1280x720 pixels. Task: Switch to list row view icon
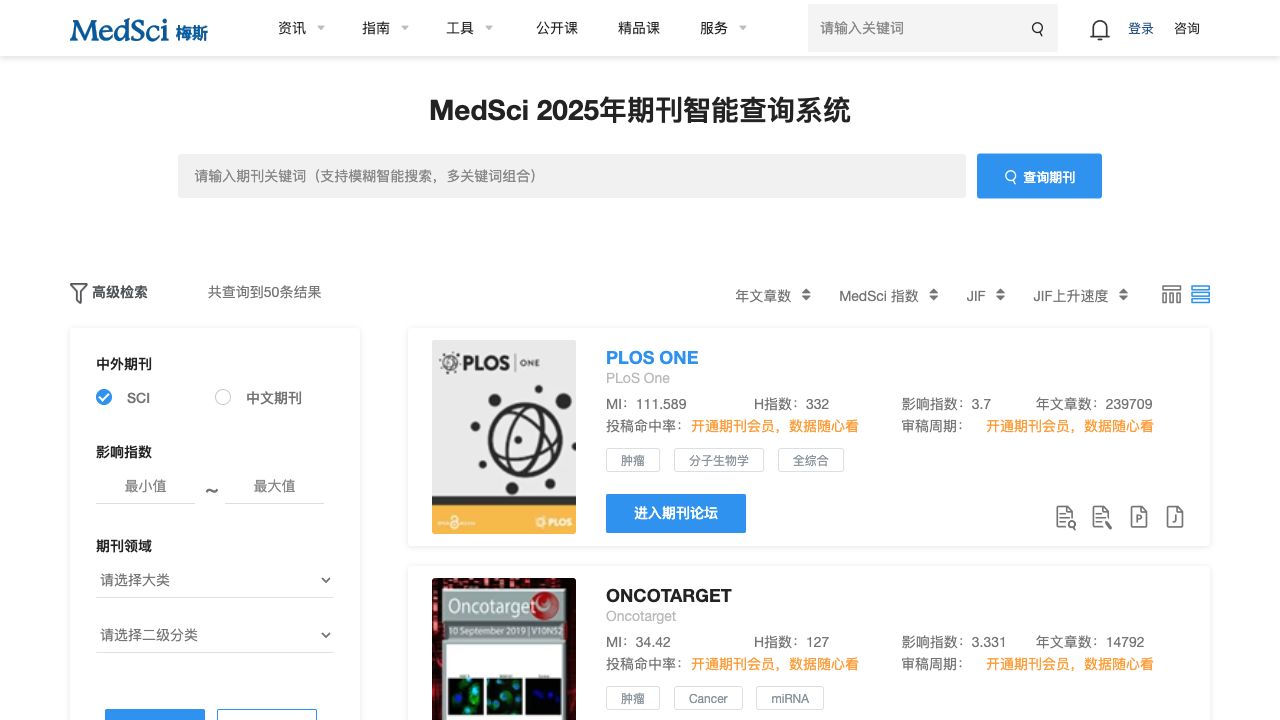pyautogui.click(x=1201, y=294)
